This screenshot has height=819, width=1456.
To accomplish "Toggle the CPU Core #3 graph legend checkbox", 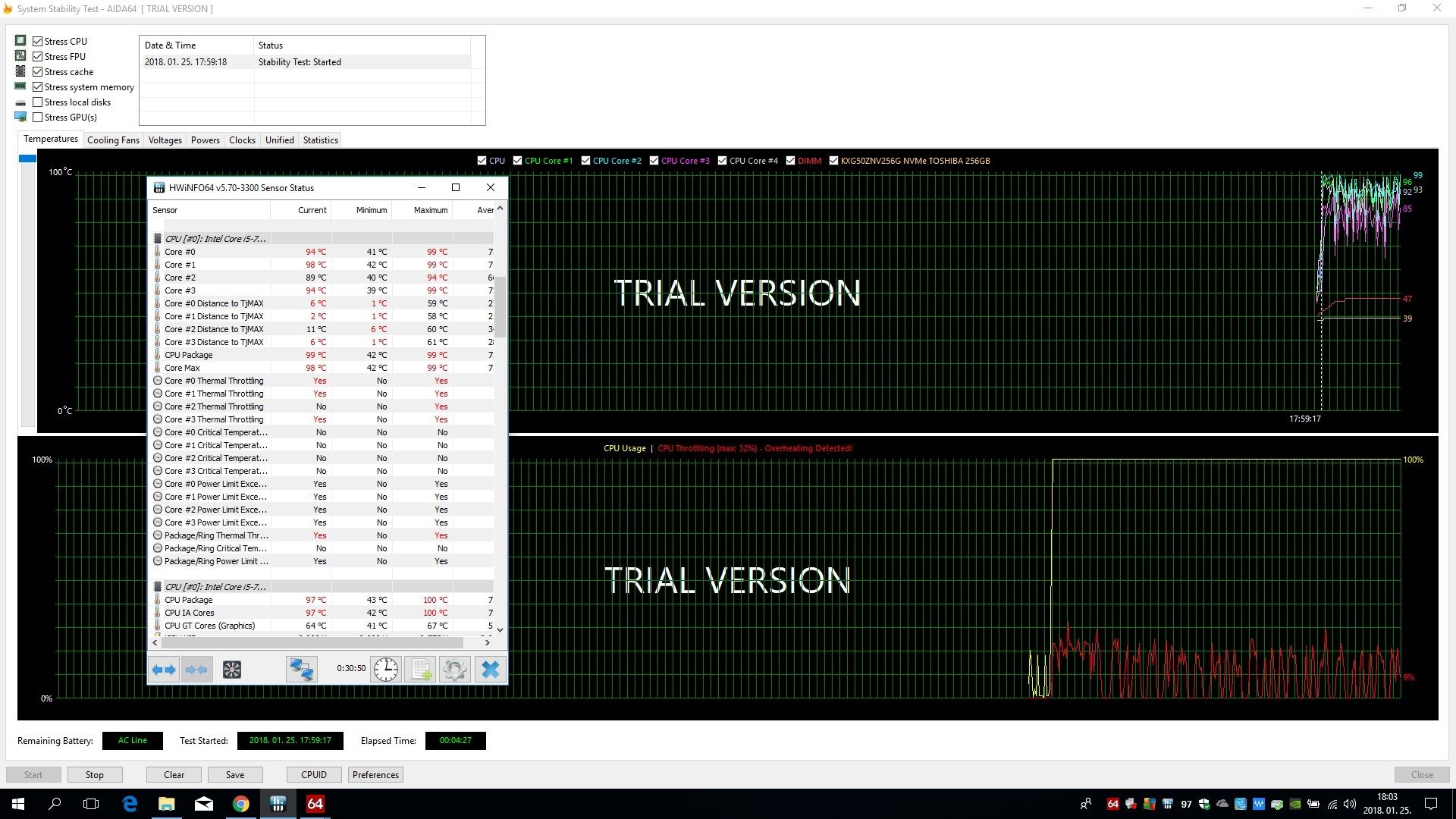I will tap(654, 161).
